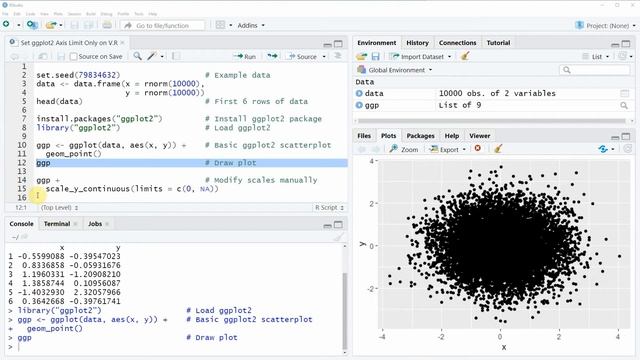Click the document outline icon in editor

point(338,56)
